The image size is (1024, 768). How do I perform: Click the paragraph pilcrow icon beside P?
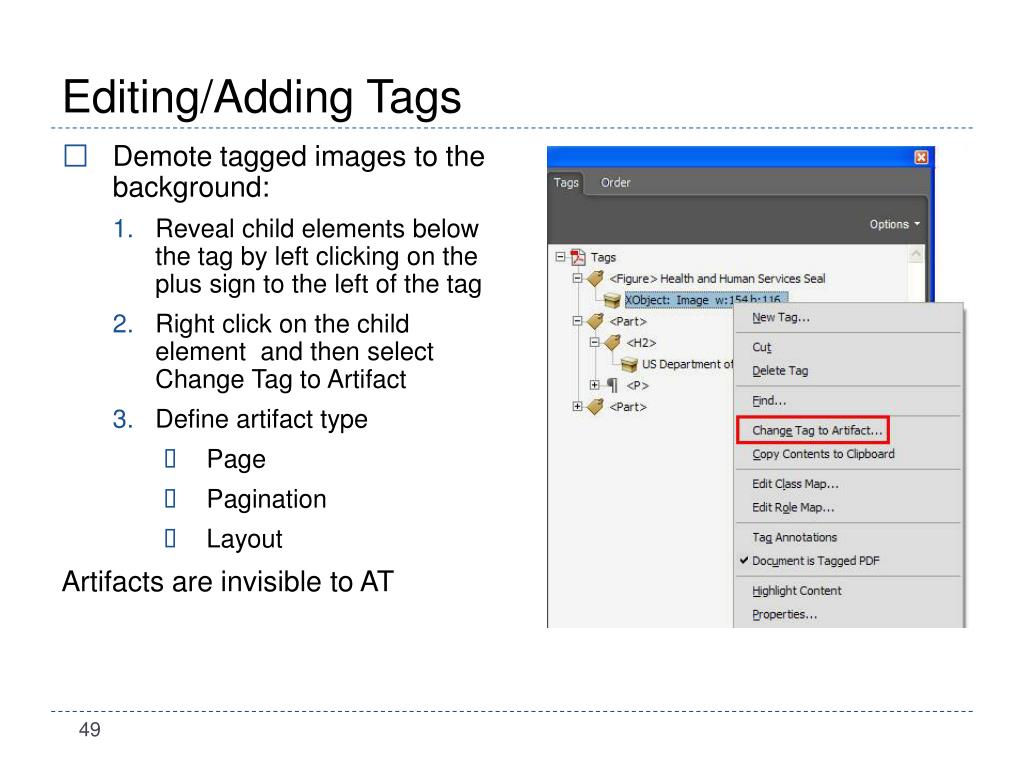click(x=612, y=385)
